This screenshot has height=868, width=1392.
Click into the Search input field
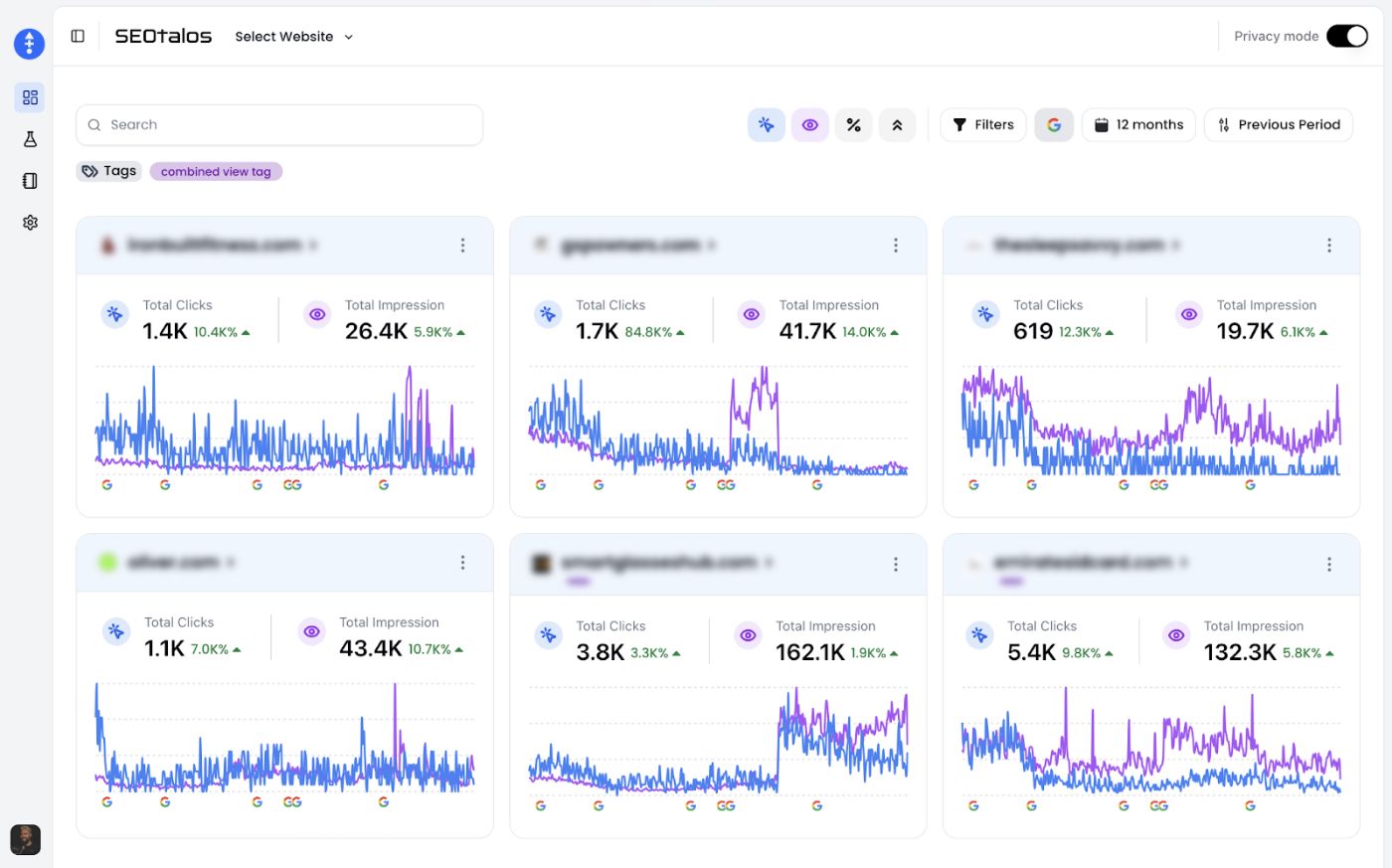point(288,125)
